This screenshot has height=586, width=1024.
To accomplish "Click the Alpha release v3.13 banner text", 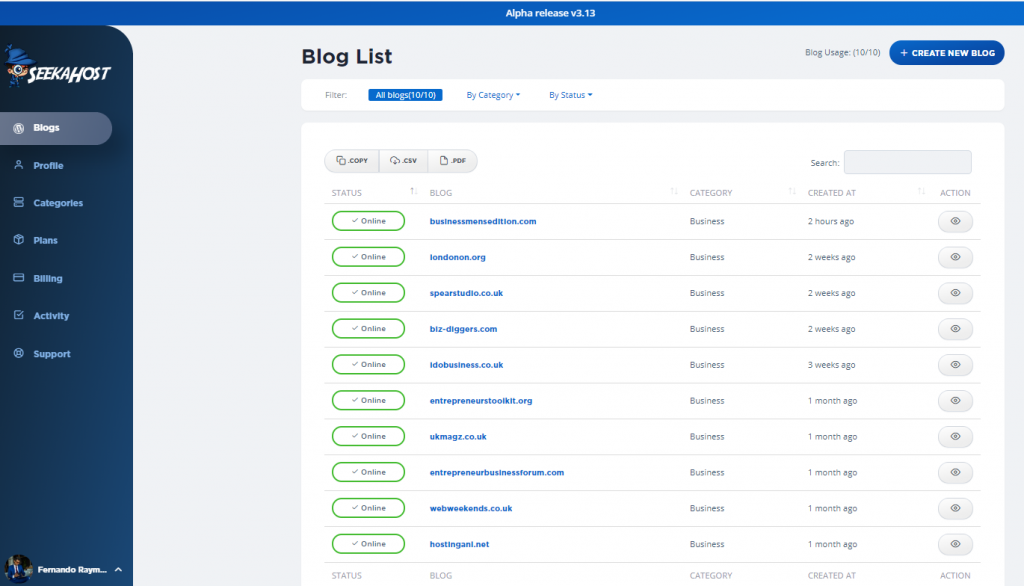I will (x=550, y=13).
